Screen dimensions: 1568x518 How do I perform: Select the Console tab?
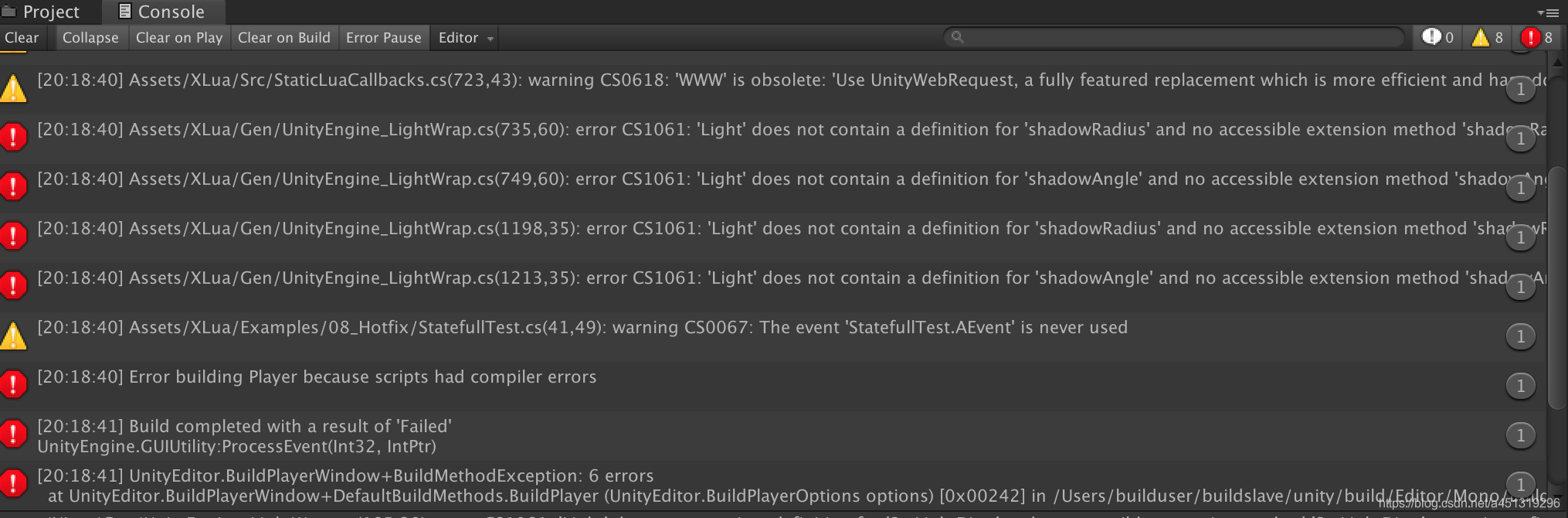(162, 11)
